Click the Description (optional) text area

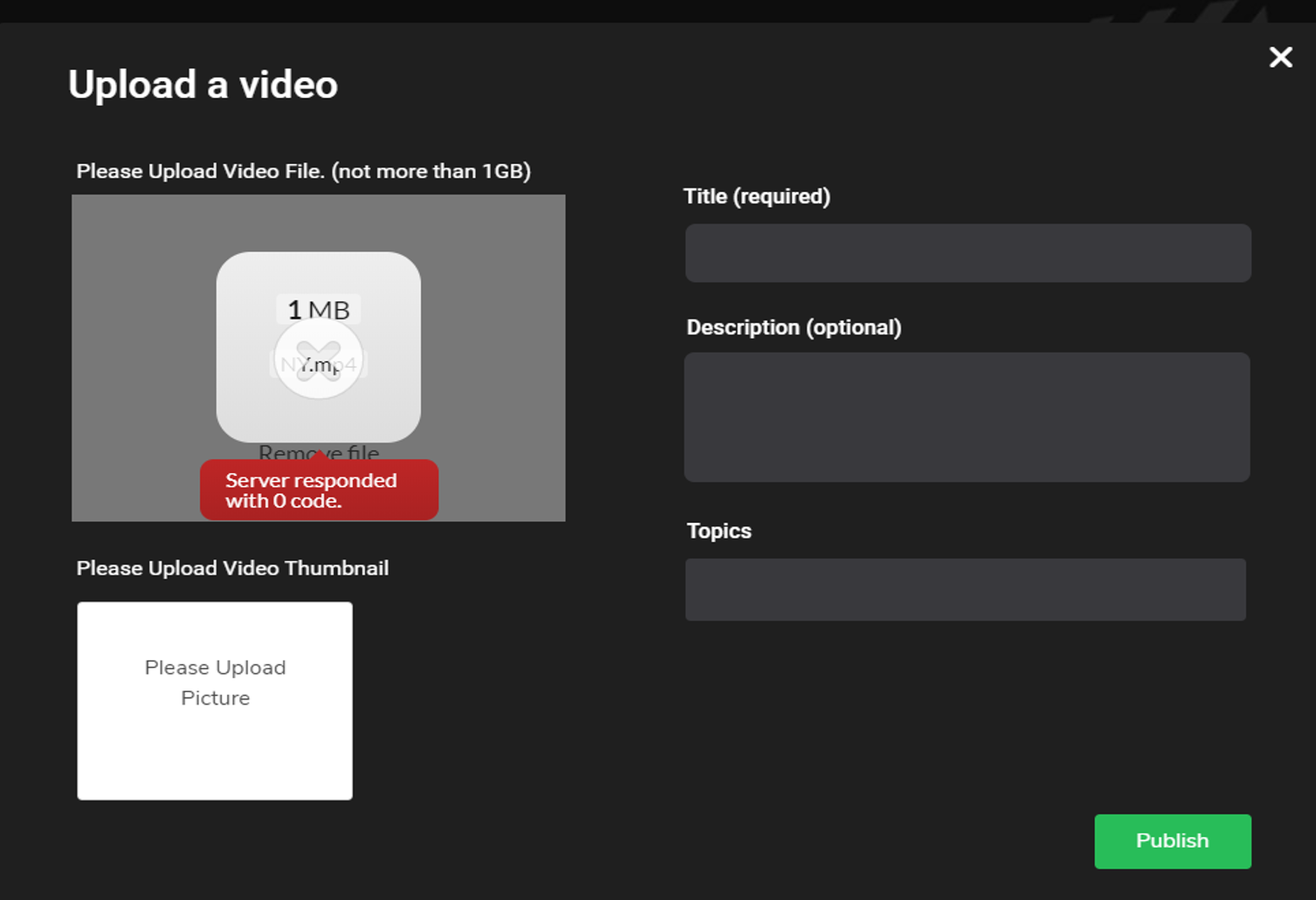(x=967, y=417)
